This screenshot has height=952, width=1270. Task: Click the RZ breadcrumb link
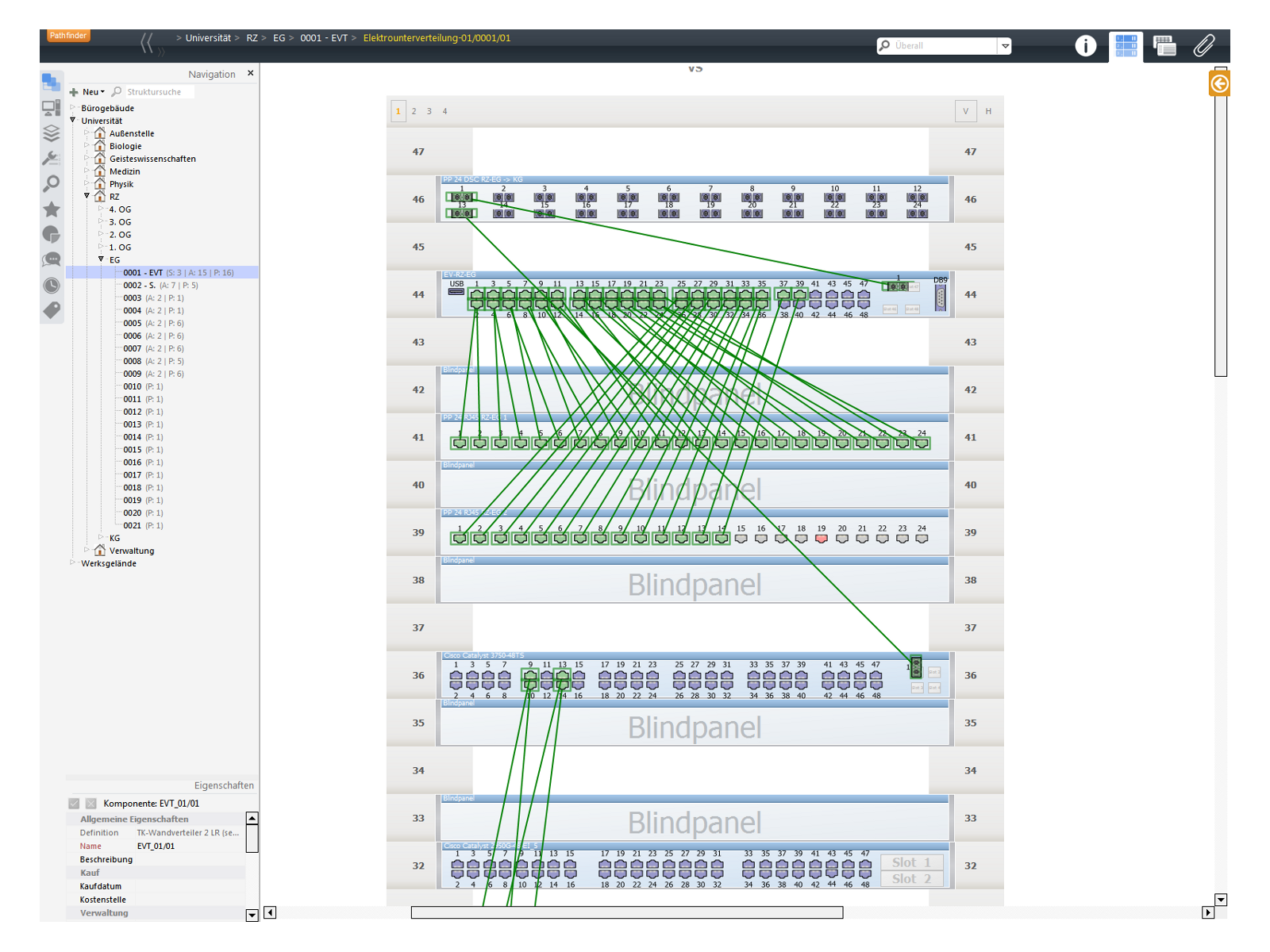tap(252, 38)
